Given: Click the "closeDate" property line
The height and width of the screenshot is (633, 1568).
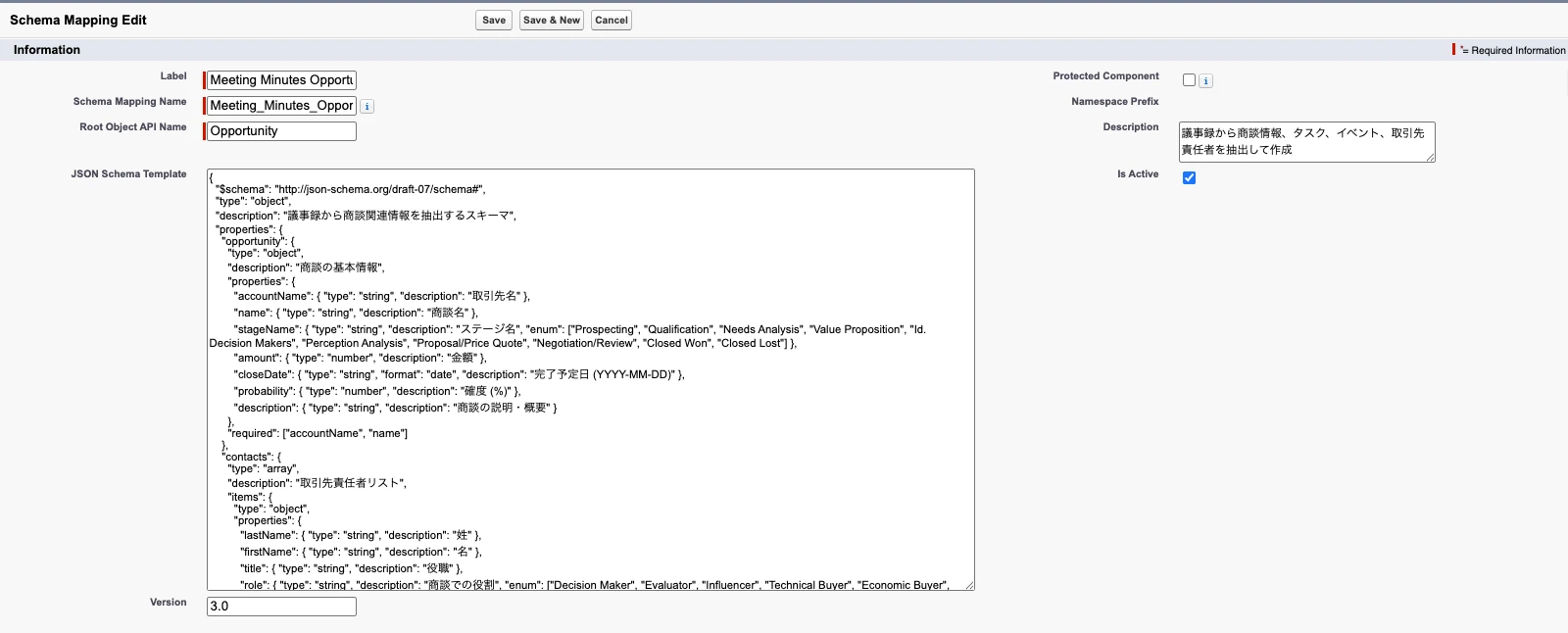Looking at the screenshot, I should click(x=459, y=374).
